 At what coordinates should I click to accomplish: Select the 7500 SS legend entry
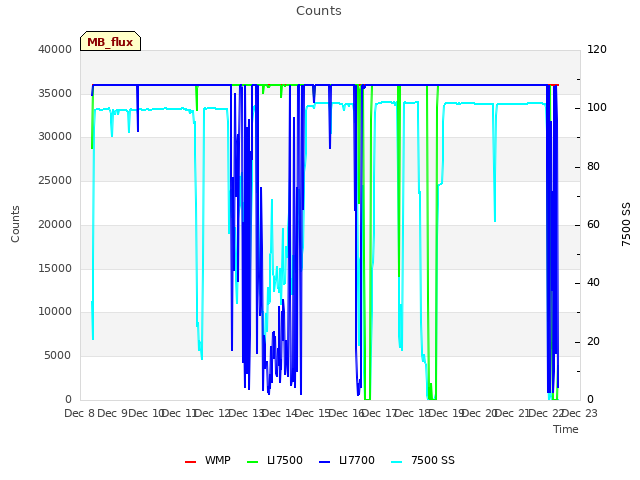point(423,460)
